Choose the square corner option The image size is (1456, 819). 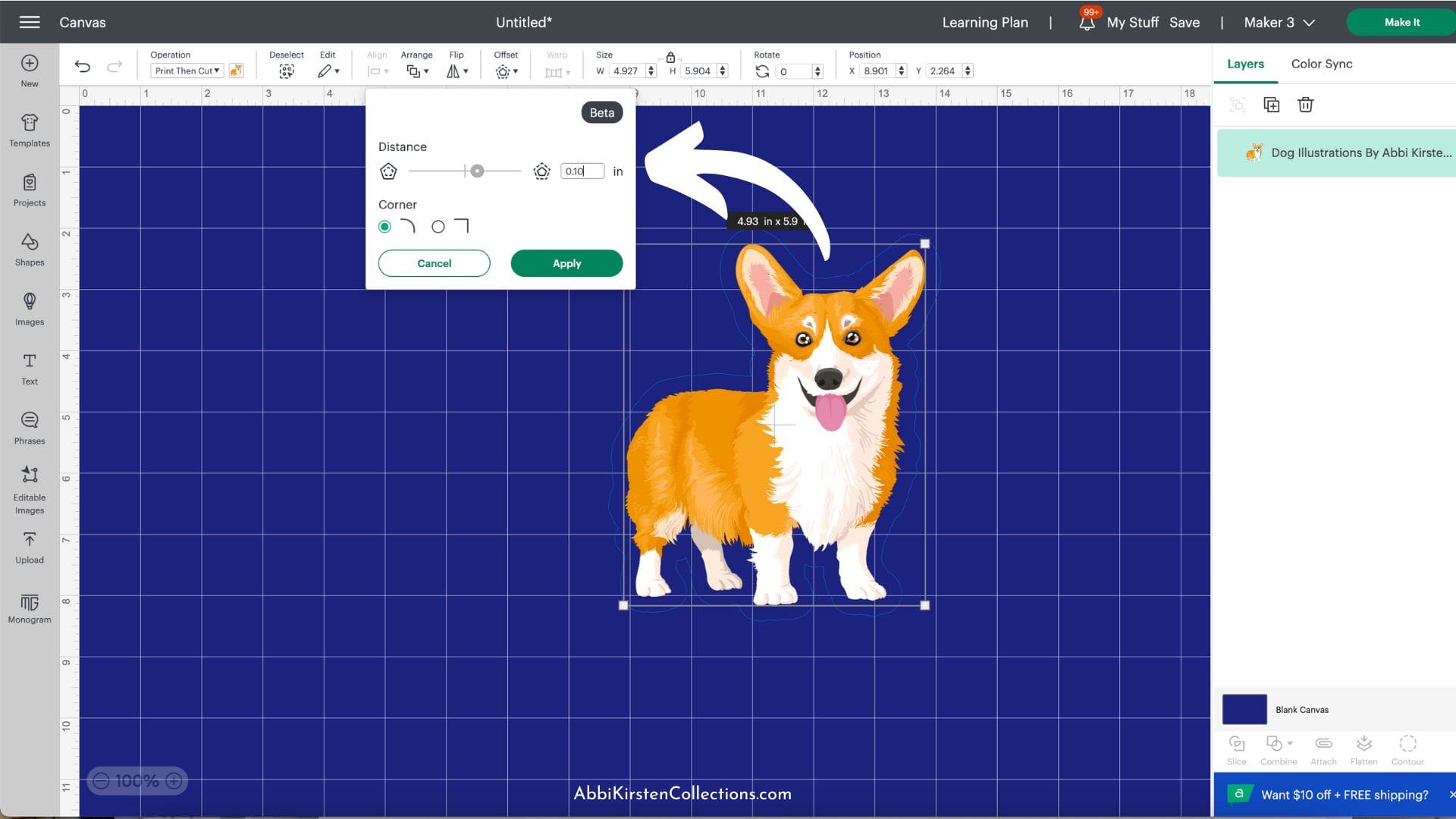(438, 226)
